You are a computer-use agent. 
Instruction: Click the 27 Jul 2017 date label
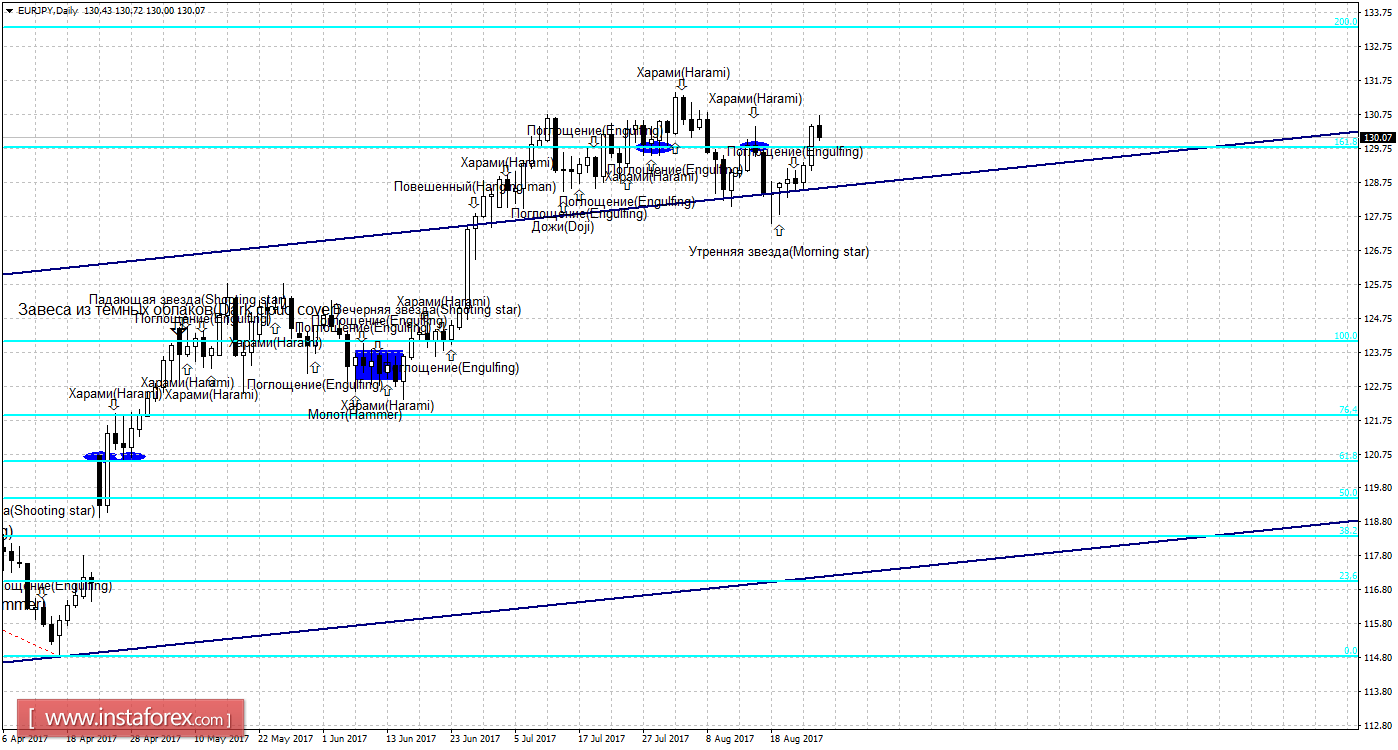[665, 739]
